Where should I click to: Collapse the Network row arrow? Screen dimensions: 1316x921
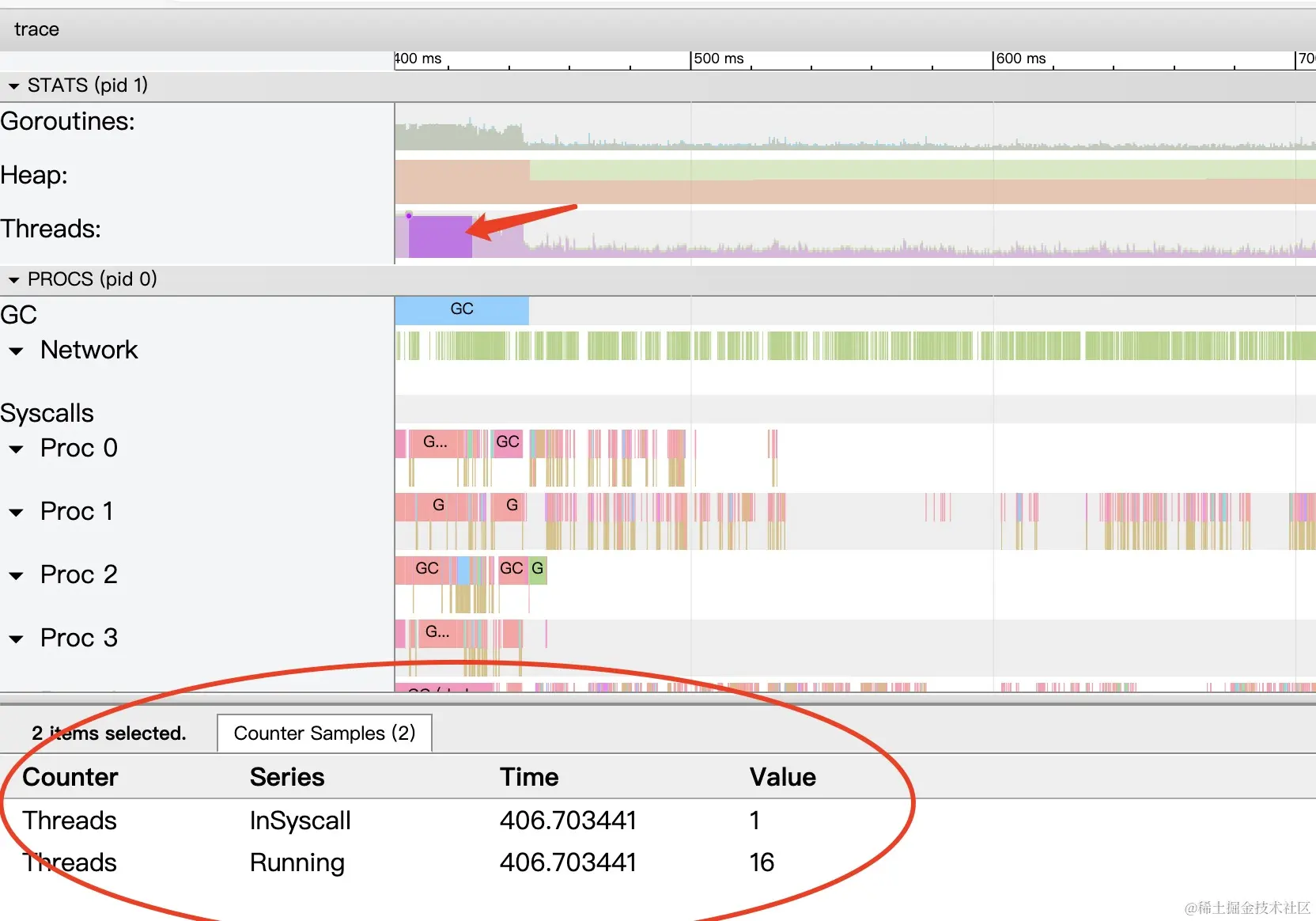16,351
